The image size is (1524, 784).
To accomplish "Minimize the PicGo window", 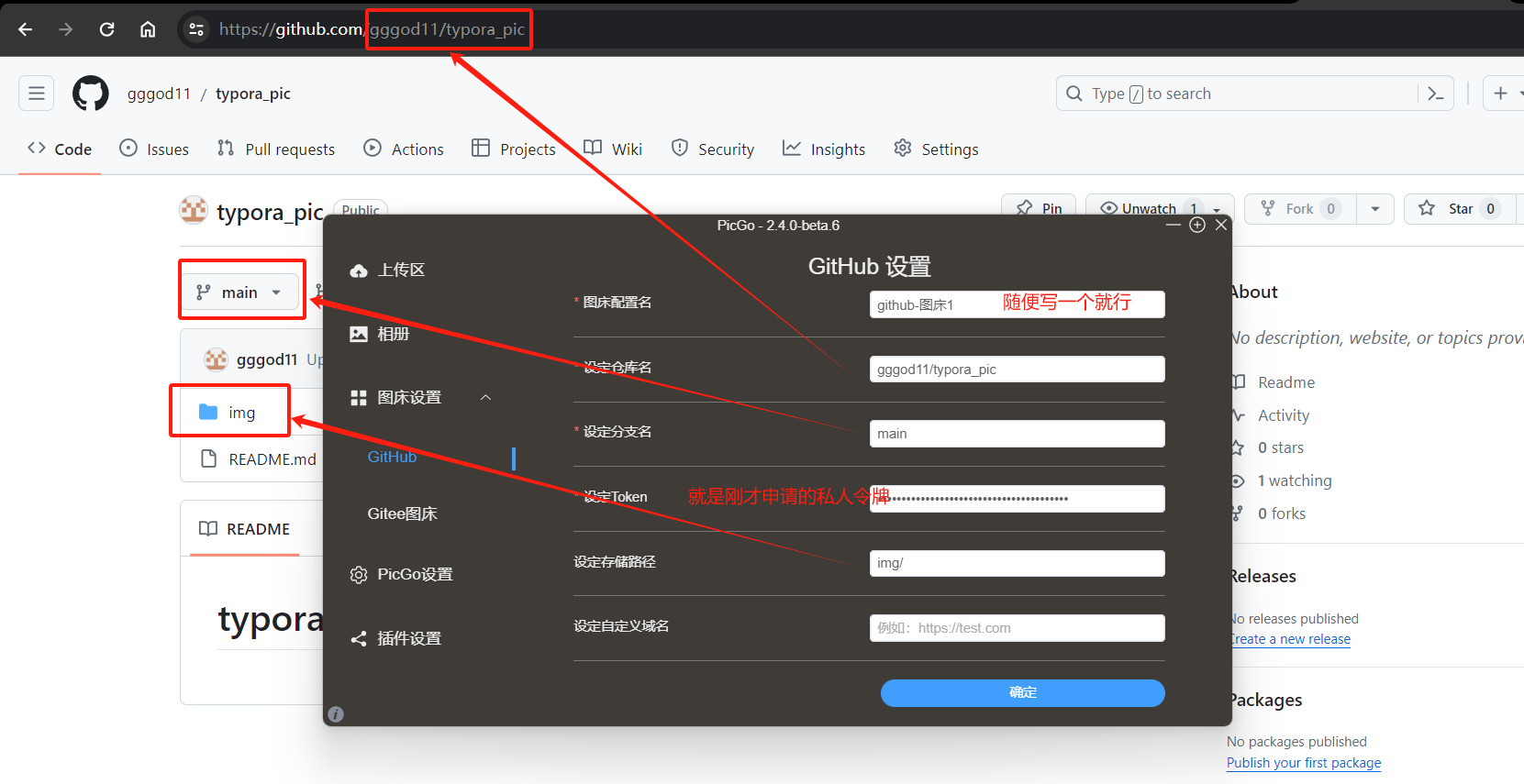I will click(x=1174, y=225).
